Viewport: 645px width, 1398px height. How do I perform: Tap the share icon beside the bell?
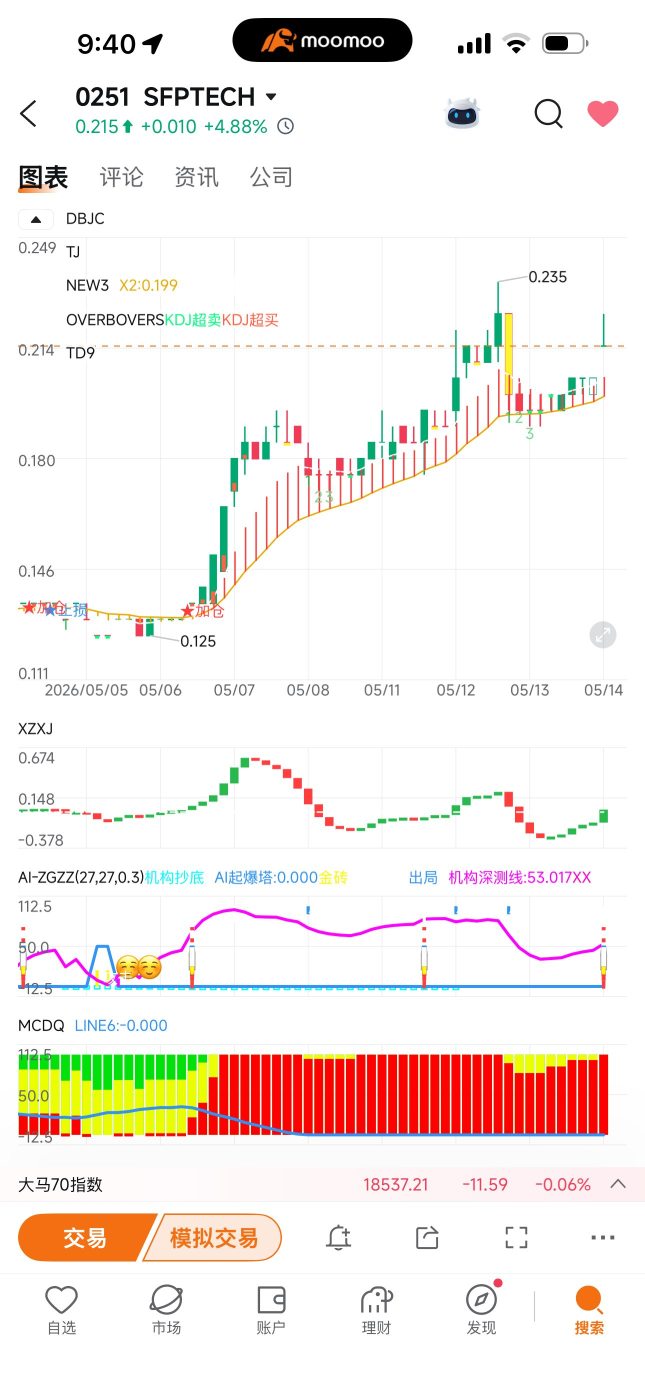[x=427, y=1237]
